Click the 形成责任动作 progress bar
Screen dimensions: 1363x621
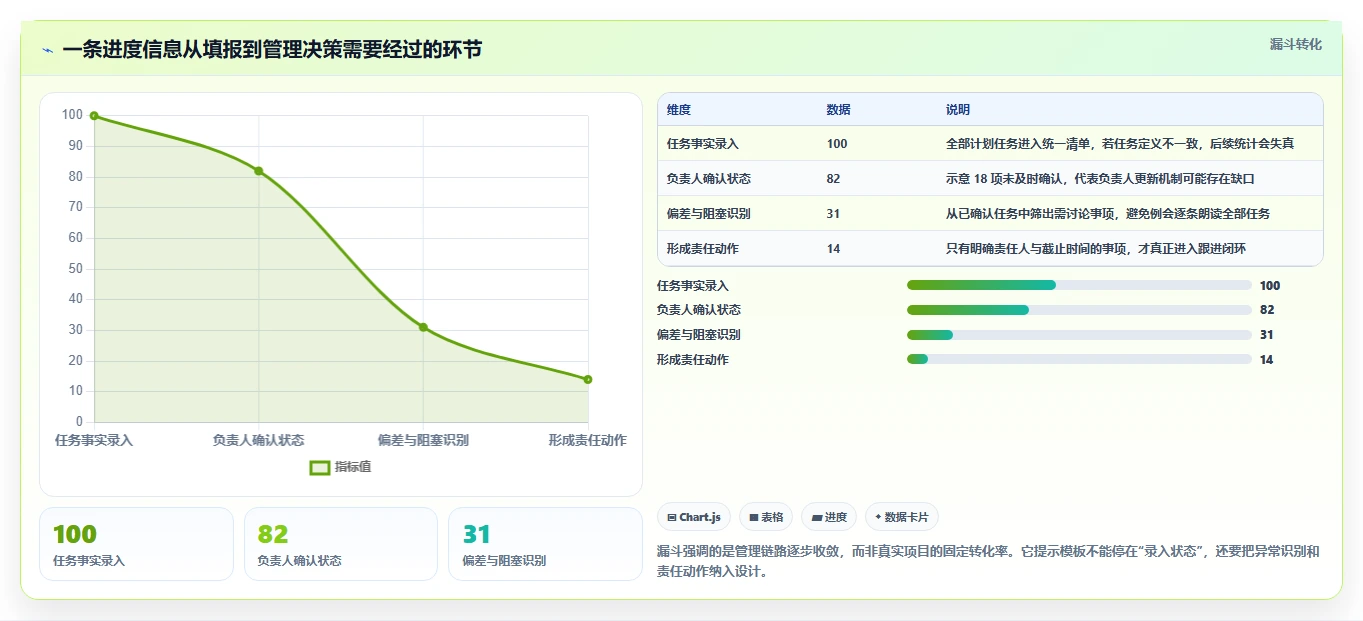[x=1079, y=360]
